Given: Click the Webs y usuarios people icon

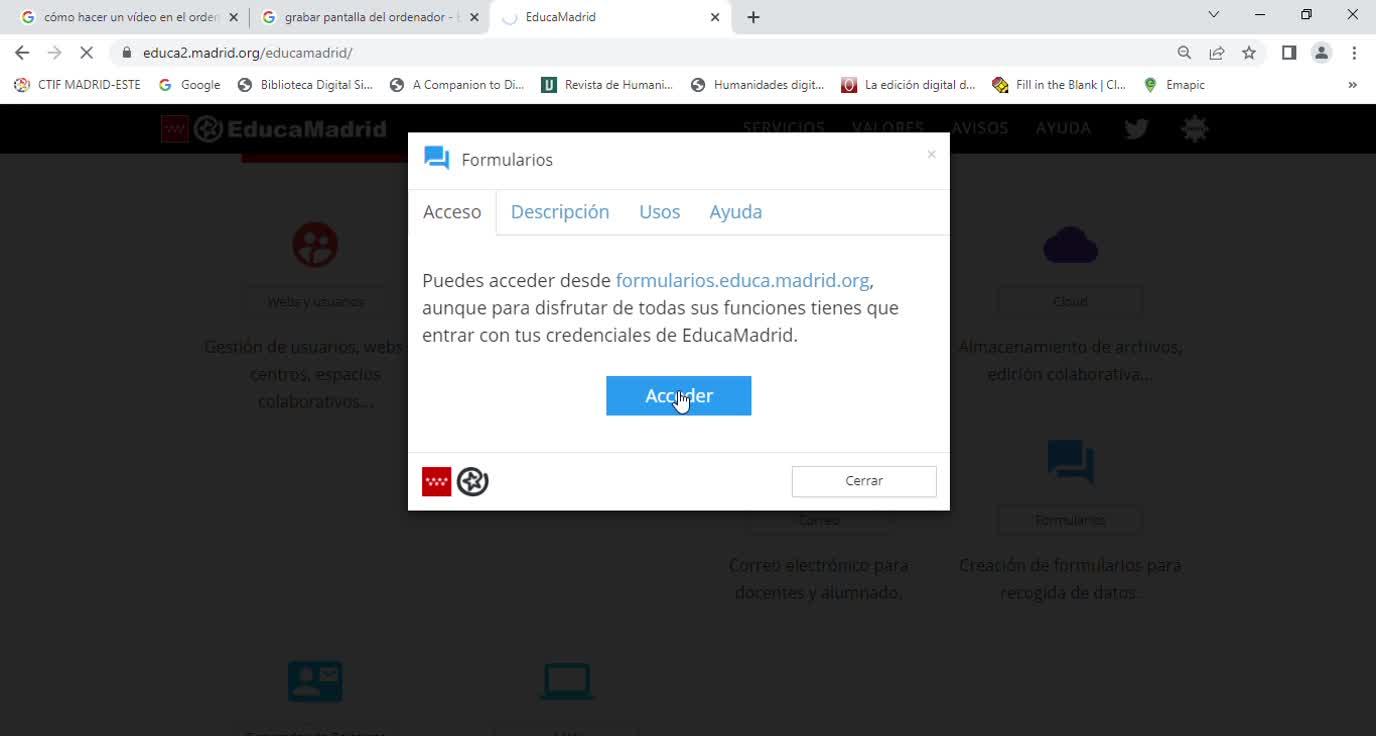Looking at the screenshot, I should click(x=315, y=245).
